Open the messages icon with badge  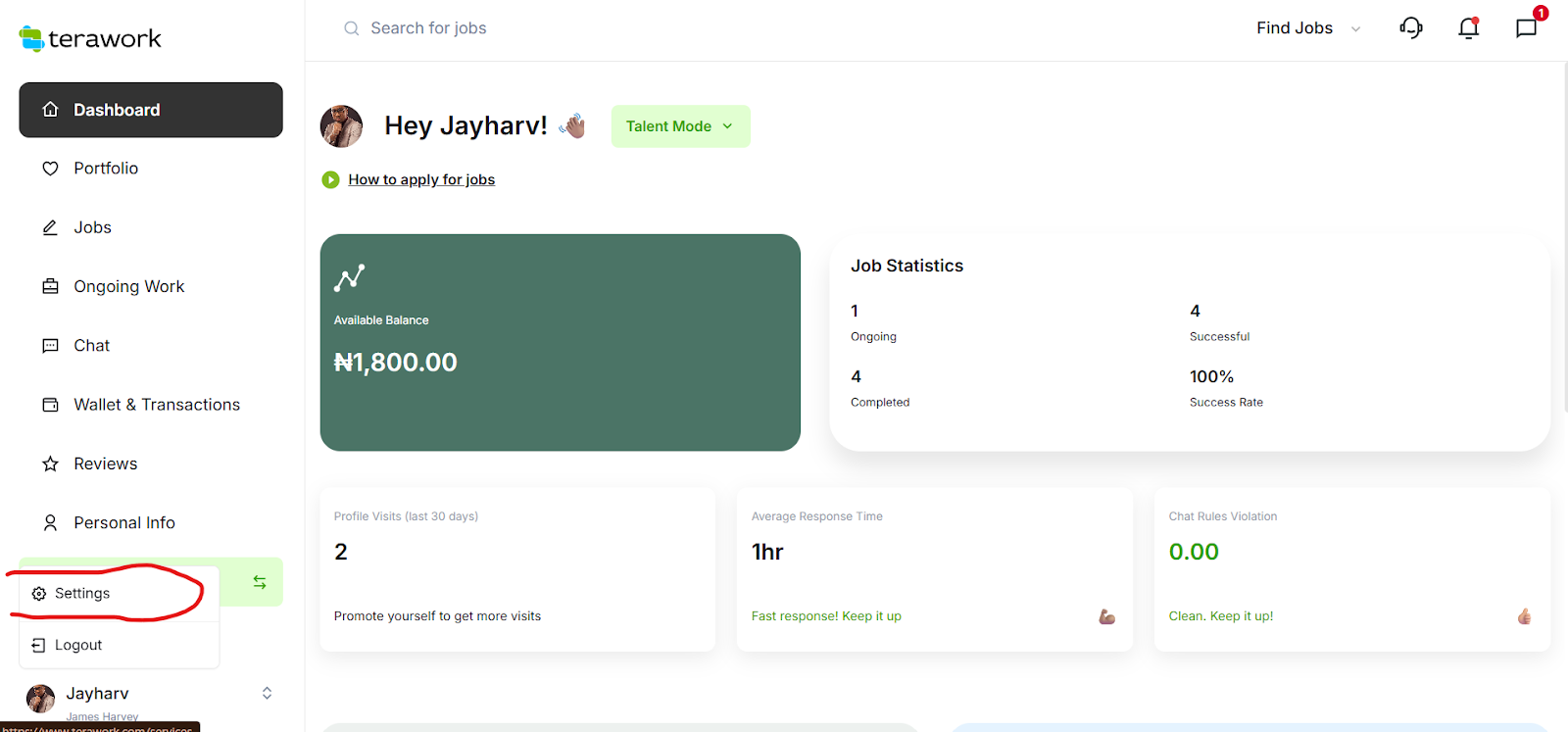click(1526, 27)
